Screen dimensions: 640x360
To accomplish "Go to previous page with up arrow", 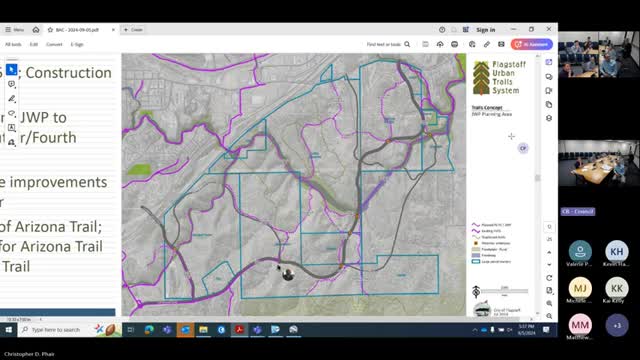I will pyautogui.click(x=549, y=252).
